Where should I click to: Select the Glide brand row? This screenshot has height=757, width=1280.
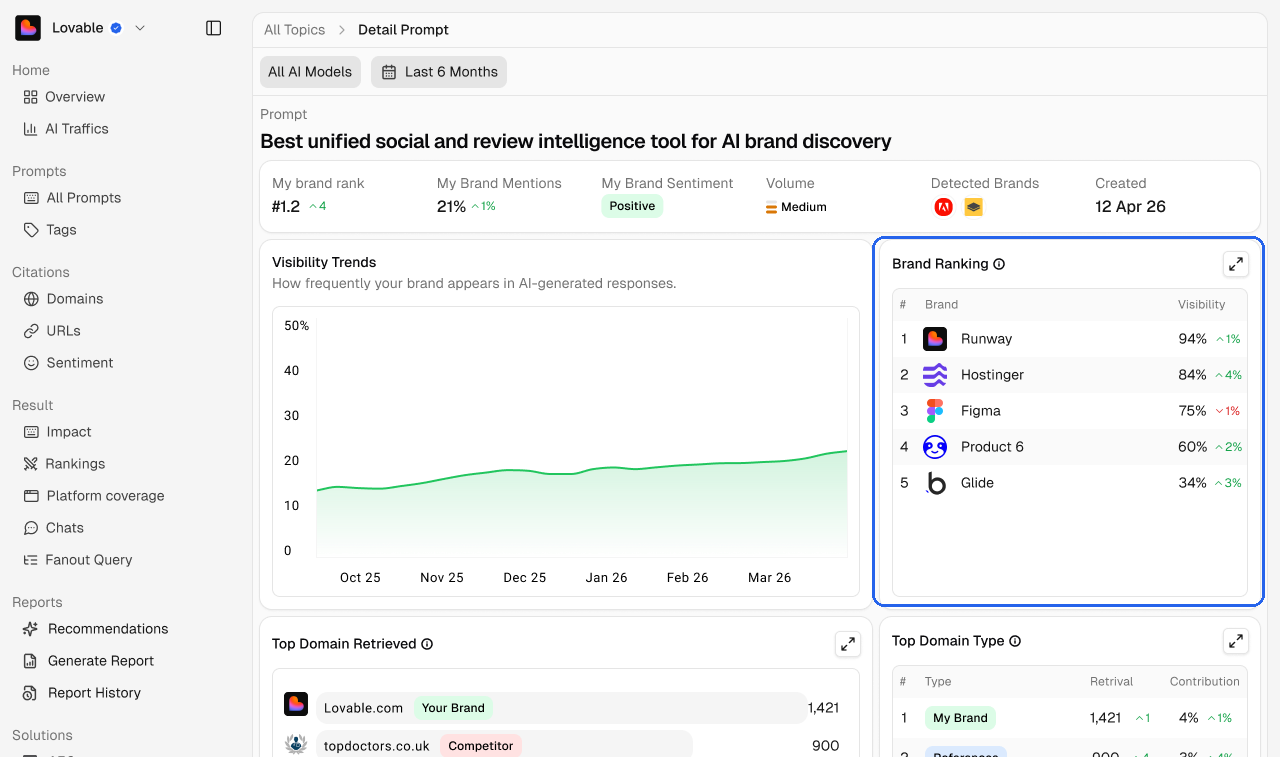(x=1070, y=483)
